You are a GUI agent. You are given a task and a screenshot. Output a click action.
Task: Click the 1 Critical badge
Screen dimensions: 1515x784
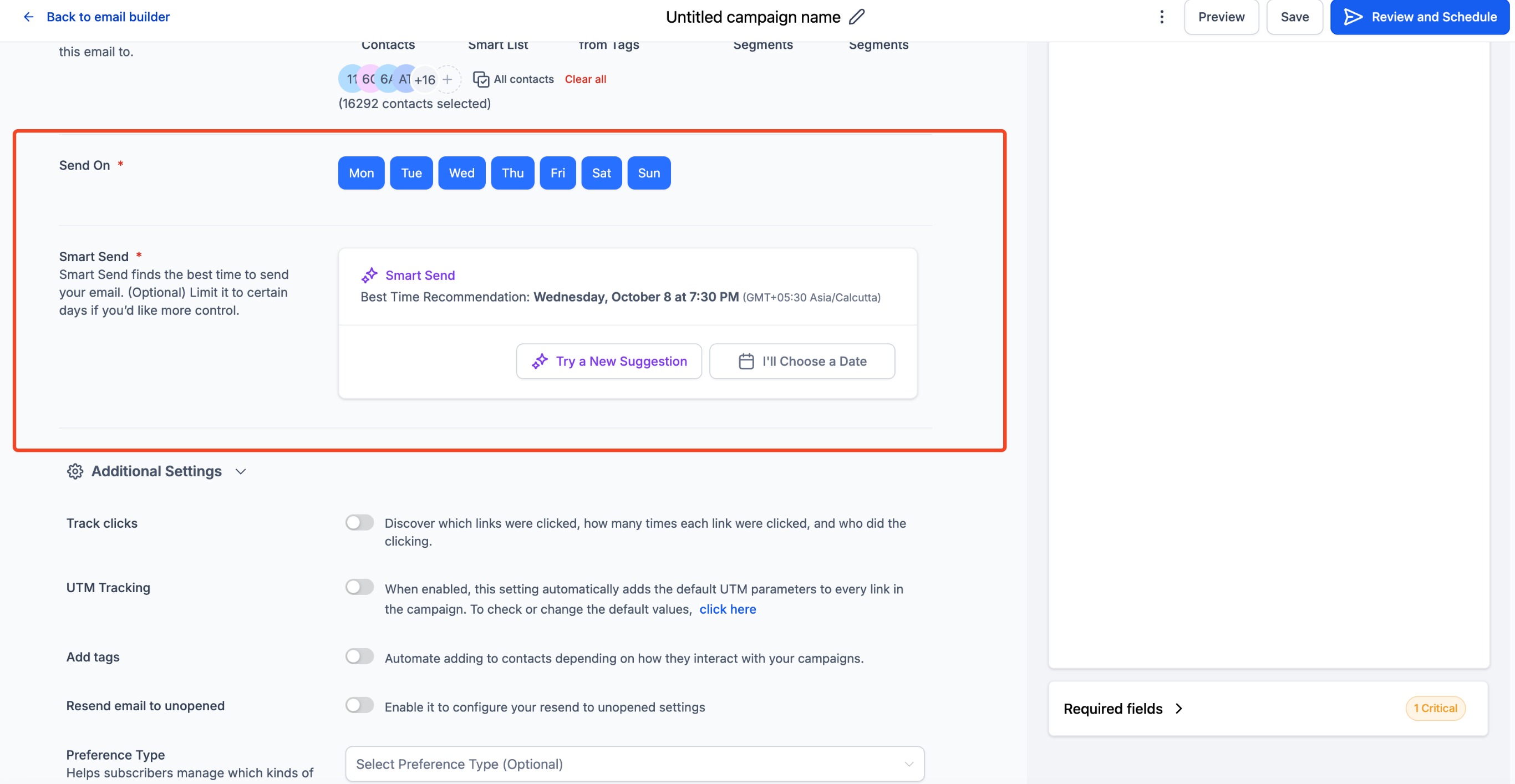coord(1435,708)
